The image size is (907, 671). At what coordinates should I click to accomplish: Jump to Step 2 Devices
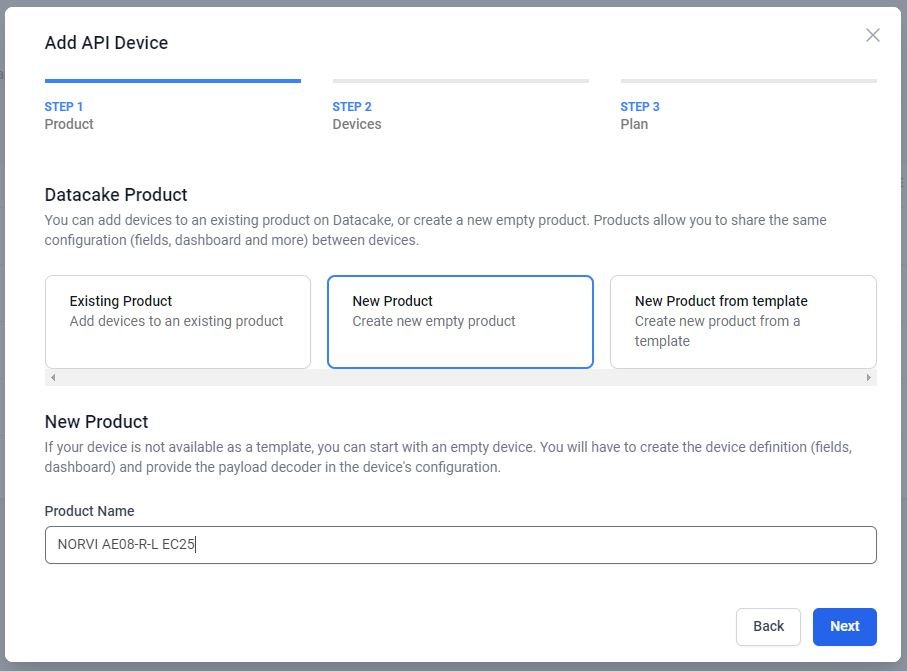(x=357, y=115)
